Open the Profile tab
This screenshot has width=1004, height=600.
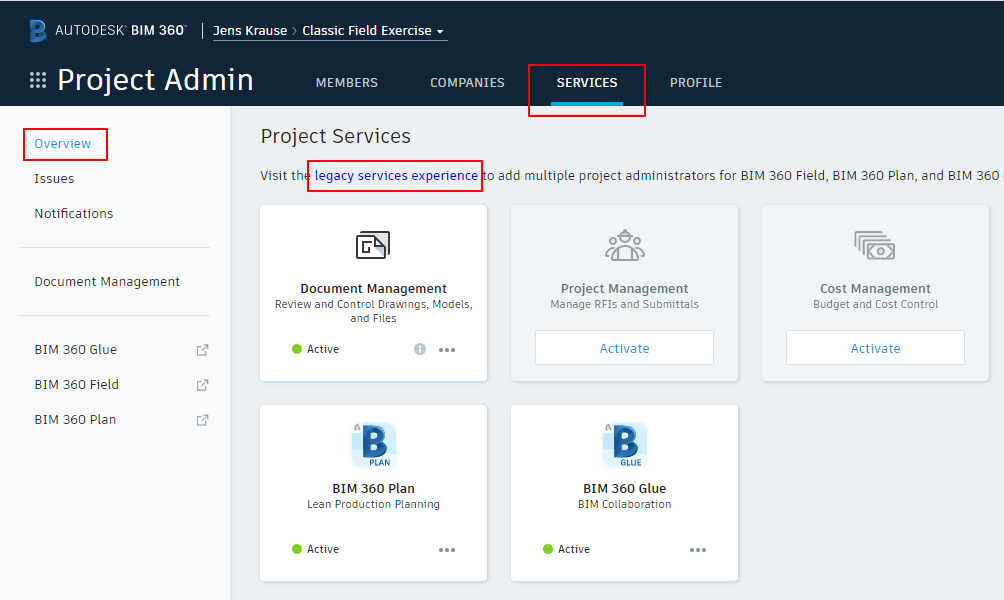(x=696, y=83)
